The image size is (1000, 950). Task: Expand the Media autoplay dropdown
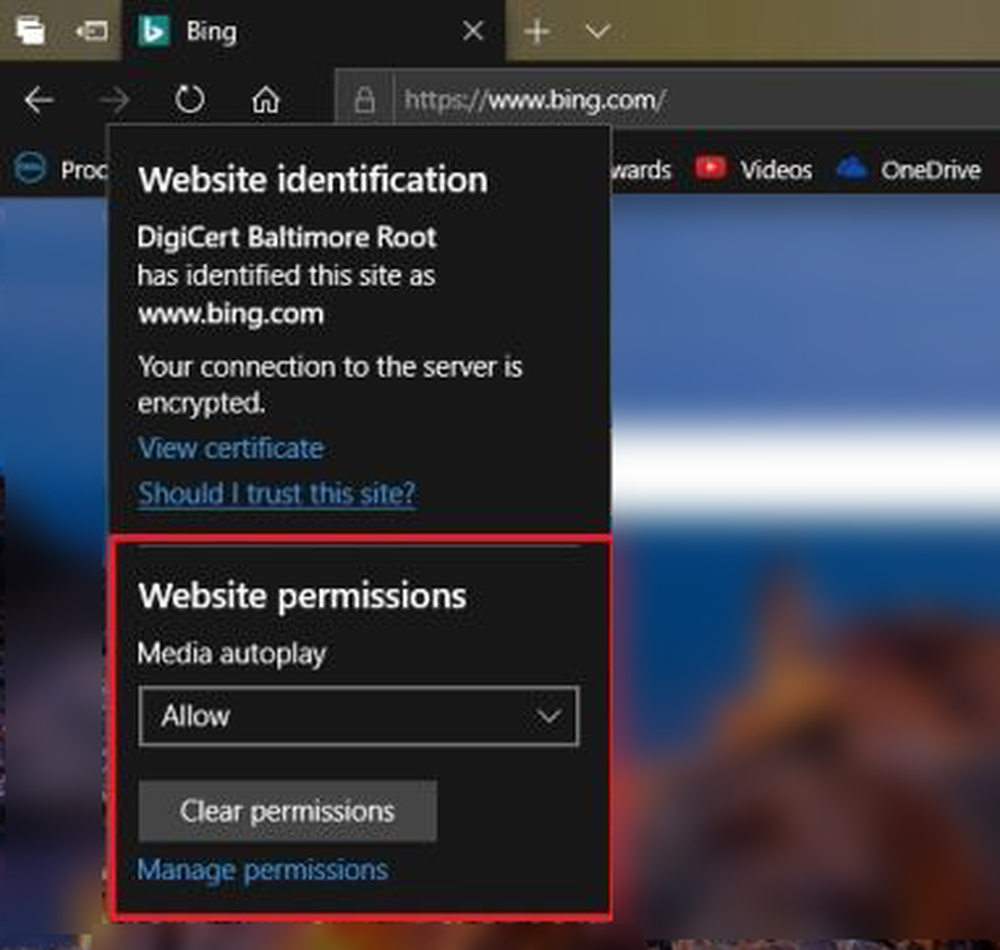358,716
